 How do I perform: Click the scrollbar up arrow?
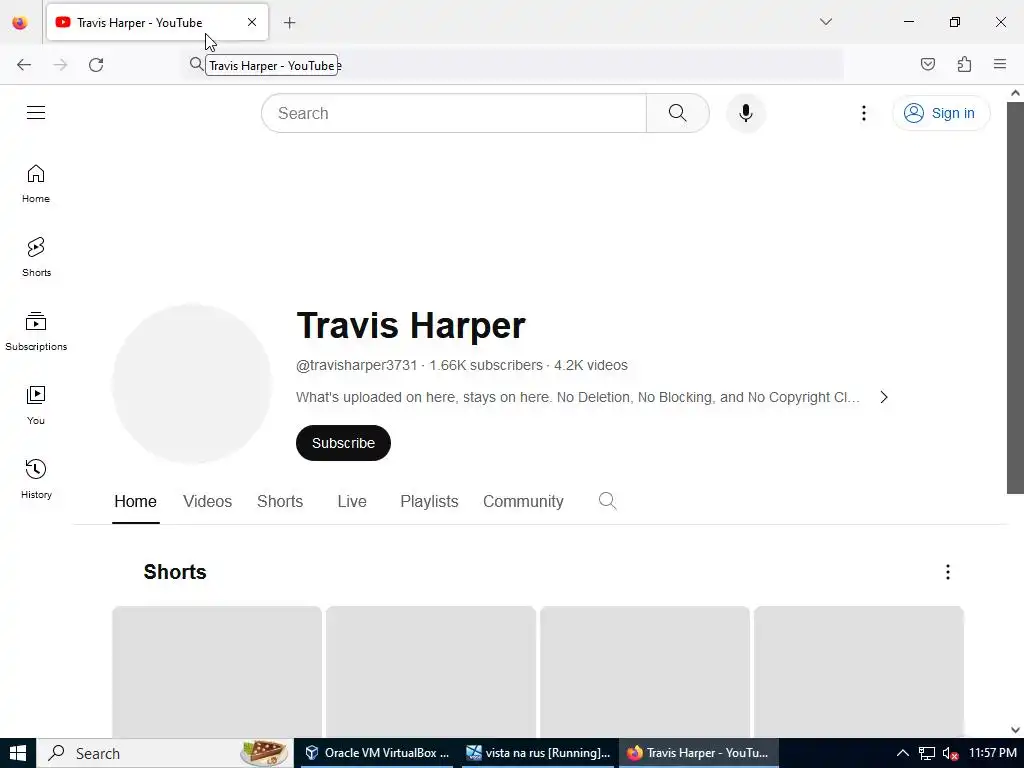pos(1015,93)
